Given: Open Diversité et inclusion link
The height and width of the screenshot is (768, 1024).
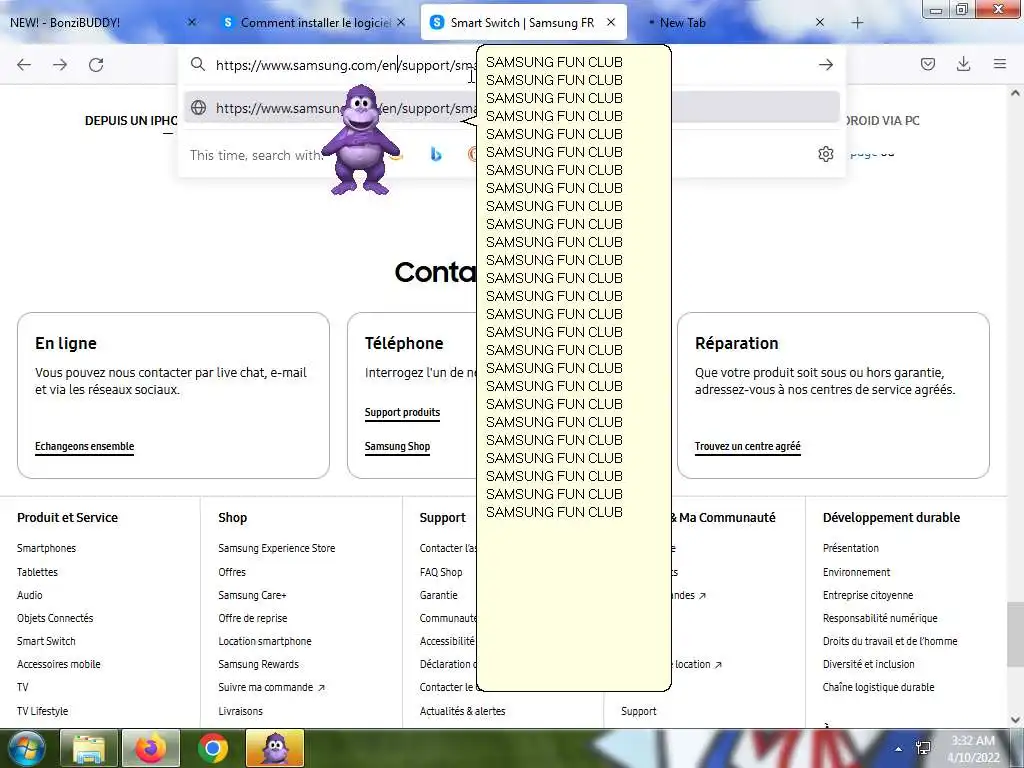Looking at the screenshot, I should 869,664.
